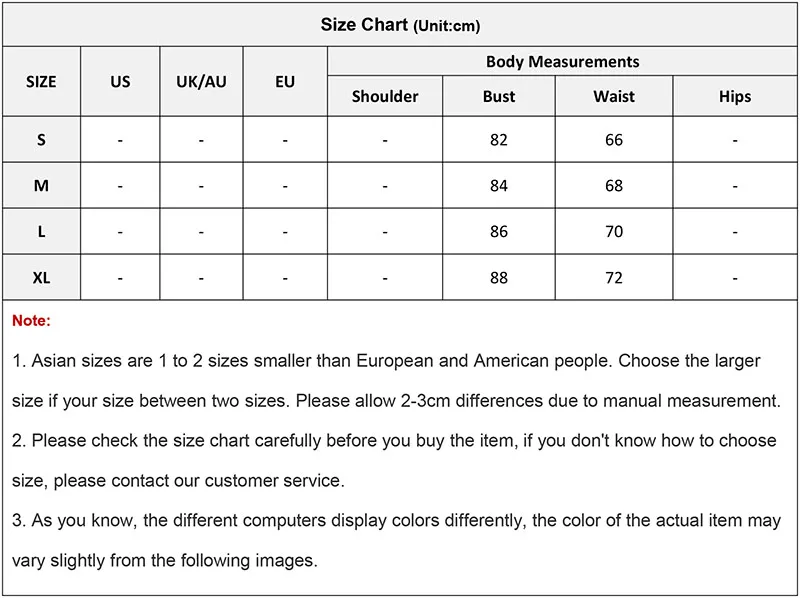Select the SIZE column header
The height and width of the screenshot is (598, 800).
pos(41,81)
